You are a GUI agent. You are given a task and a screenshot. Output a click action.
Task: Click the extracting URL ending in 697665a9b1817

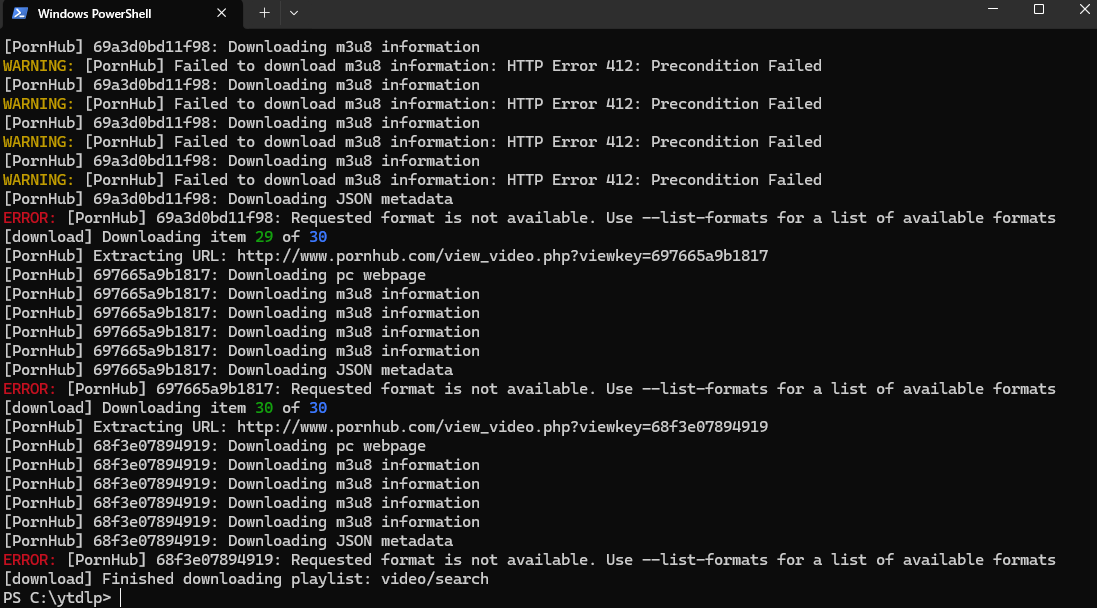click(502, 256)
